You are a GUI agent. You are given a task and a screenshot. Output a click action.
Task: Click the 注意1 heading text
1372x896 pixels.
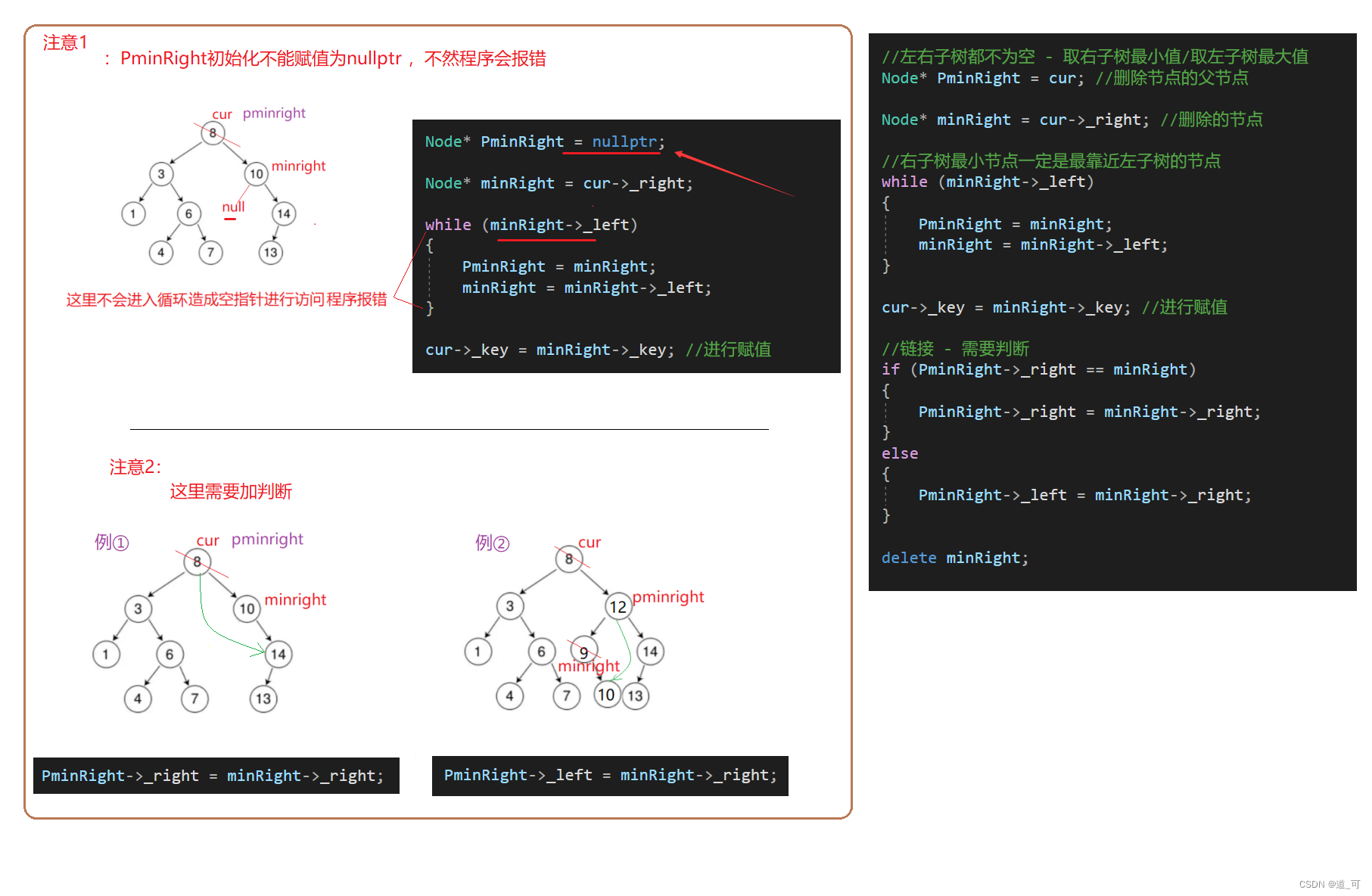(64, 43)
